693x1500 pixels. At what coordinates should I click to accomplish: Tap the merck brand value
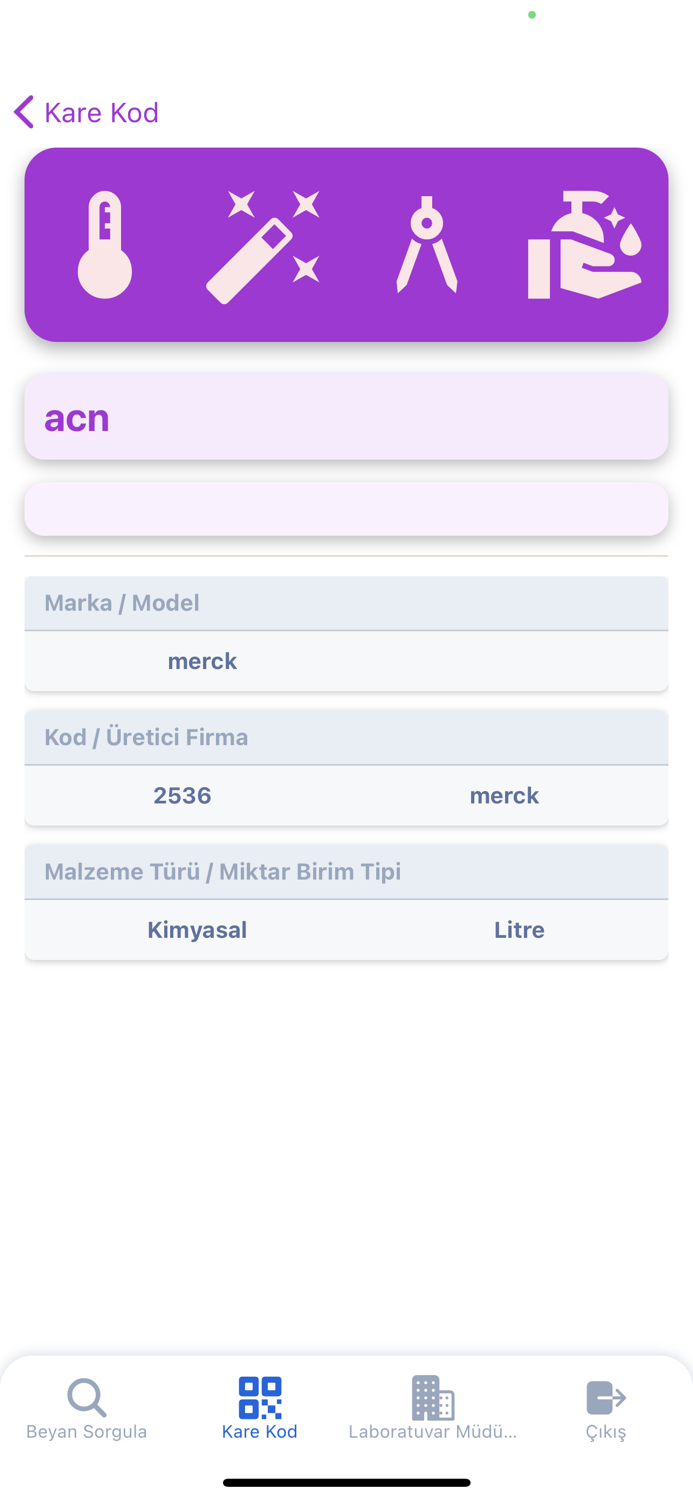click(202, 661)
